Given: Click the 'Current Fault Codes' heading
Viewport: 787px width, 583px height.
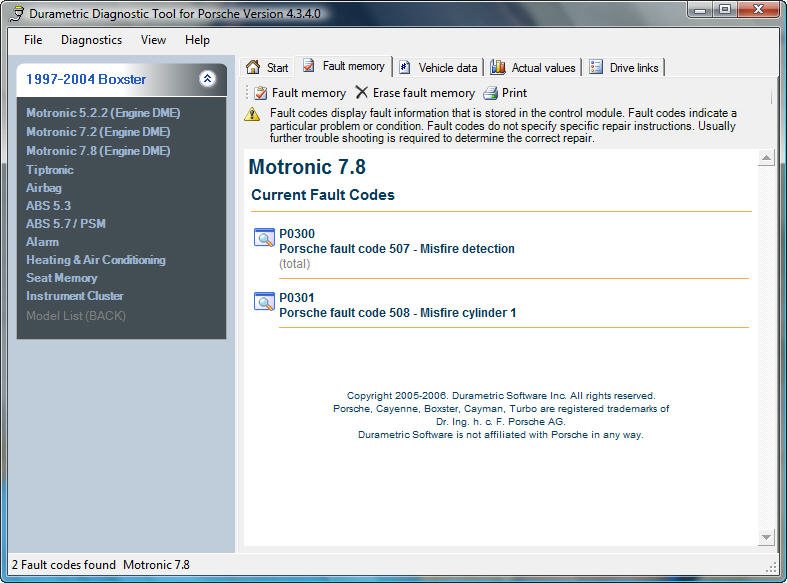Looking at the screenshot, I should [x=323, y=195].
